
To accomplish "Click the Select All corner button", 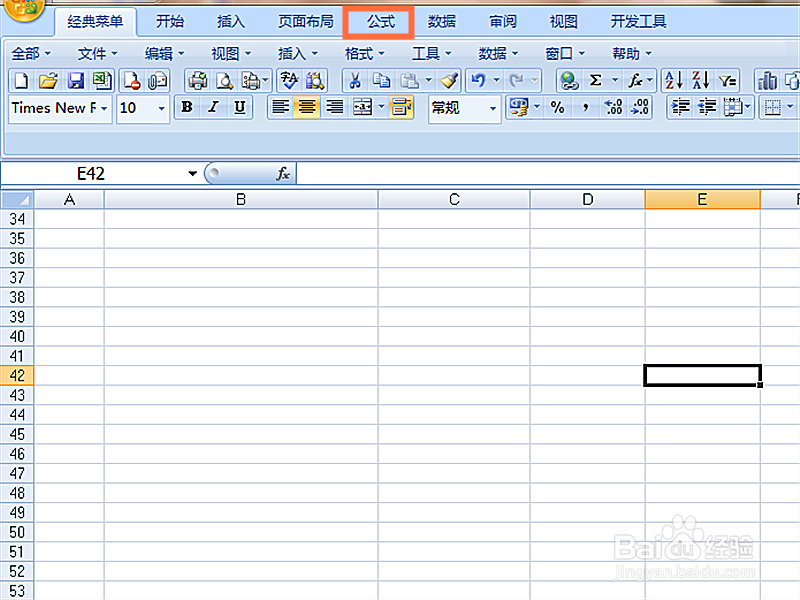I will tap(17, 199).
